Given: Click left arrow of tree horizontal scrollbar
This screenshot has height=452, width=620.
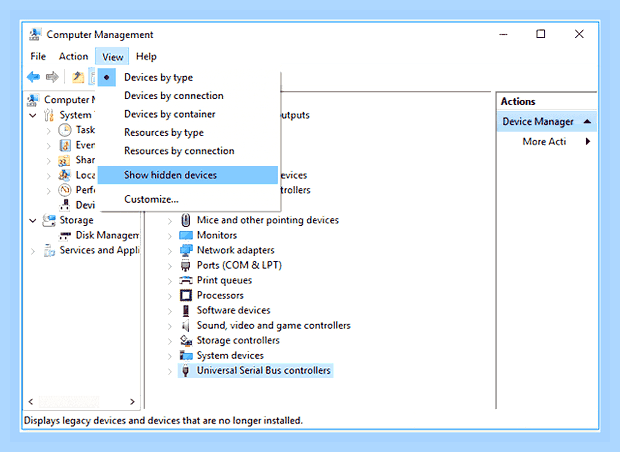Looking at the screenshot, I should (x=31, y=402).
